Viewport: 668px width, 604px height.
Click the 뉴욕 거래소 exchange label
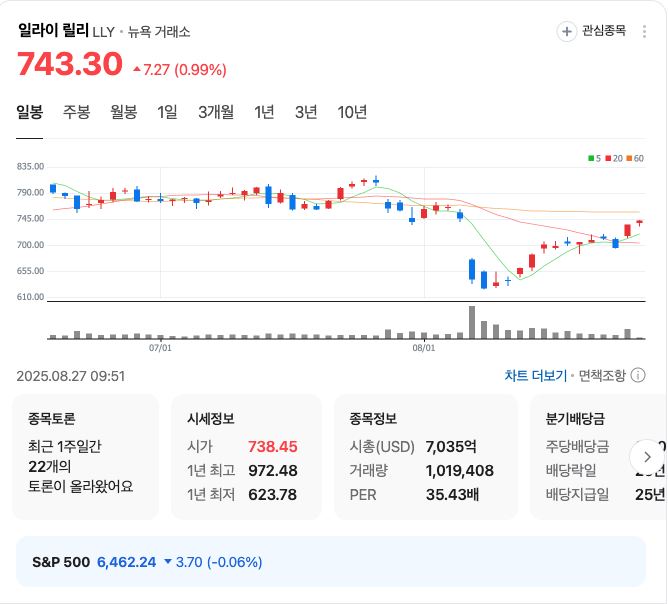pos(159,32)
